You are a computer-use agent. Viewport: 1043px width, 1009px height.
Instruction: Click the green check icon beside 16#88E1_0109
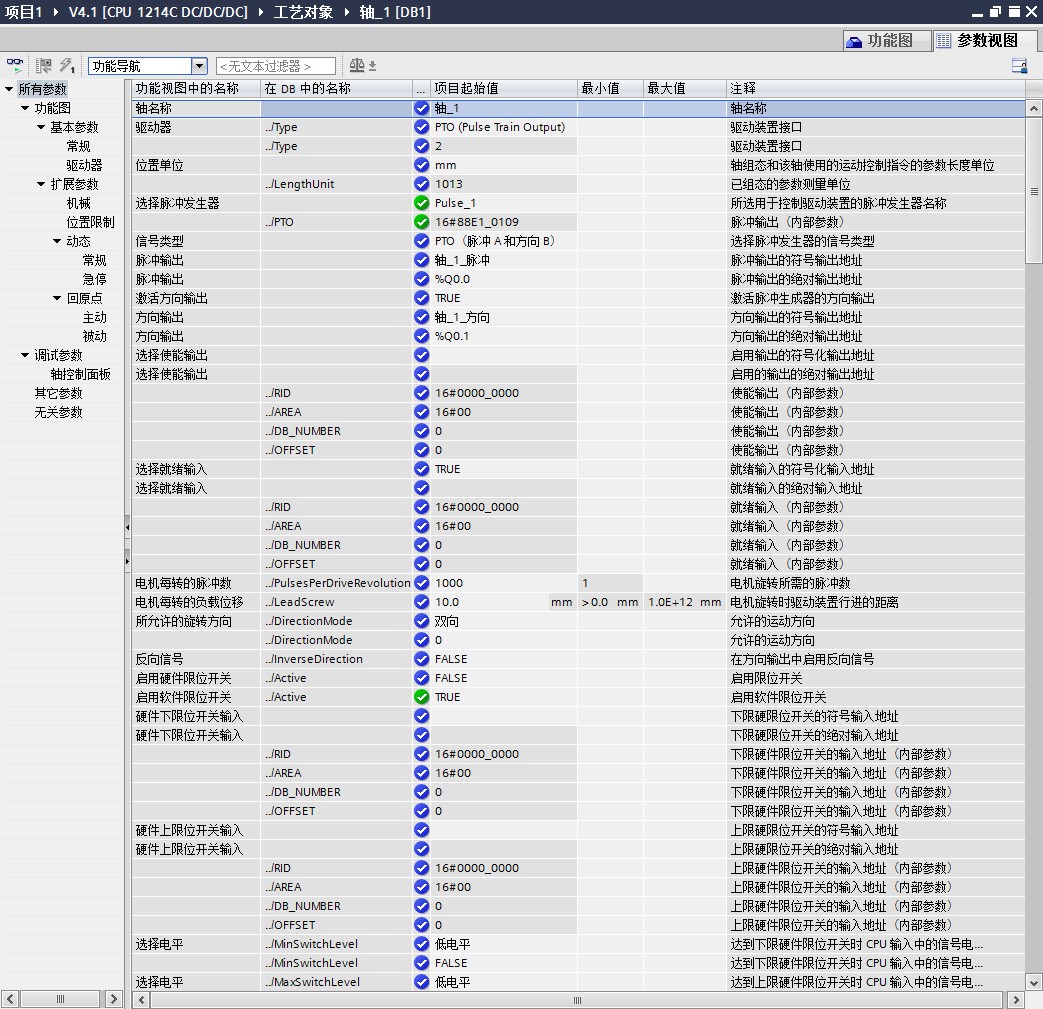(421, 222)
